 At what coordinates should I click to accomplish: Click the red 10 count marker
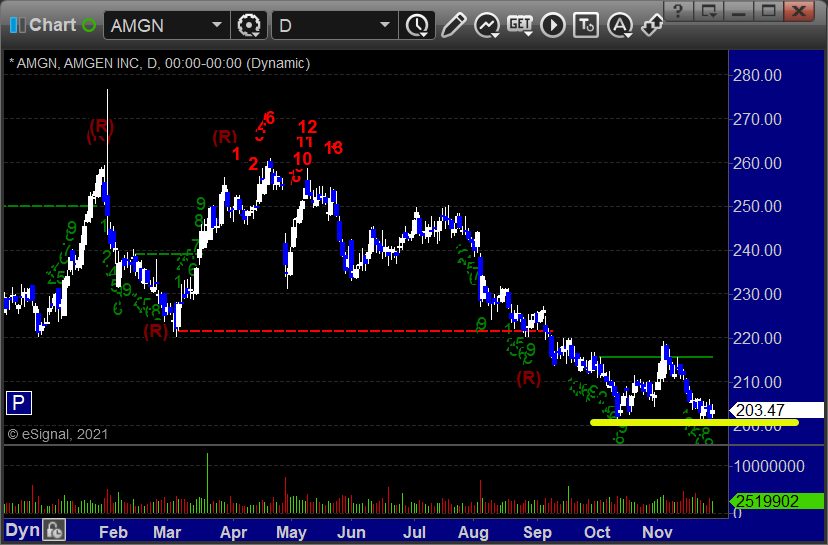coord(302,158)
